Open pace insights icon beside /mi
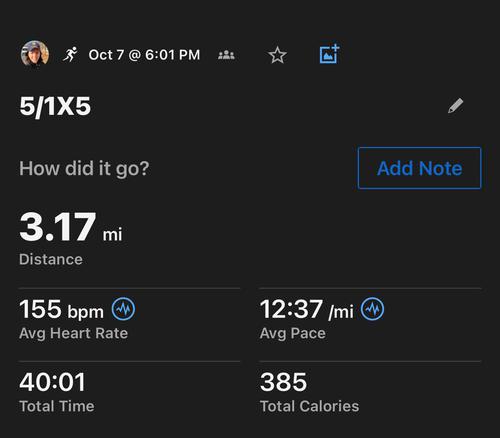The image size is (500, 438). (x=372, y=309)
